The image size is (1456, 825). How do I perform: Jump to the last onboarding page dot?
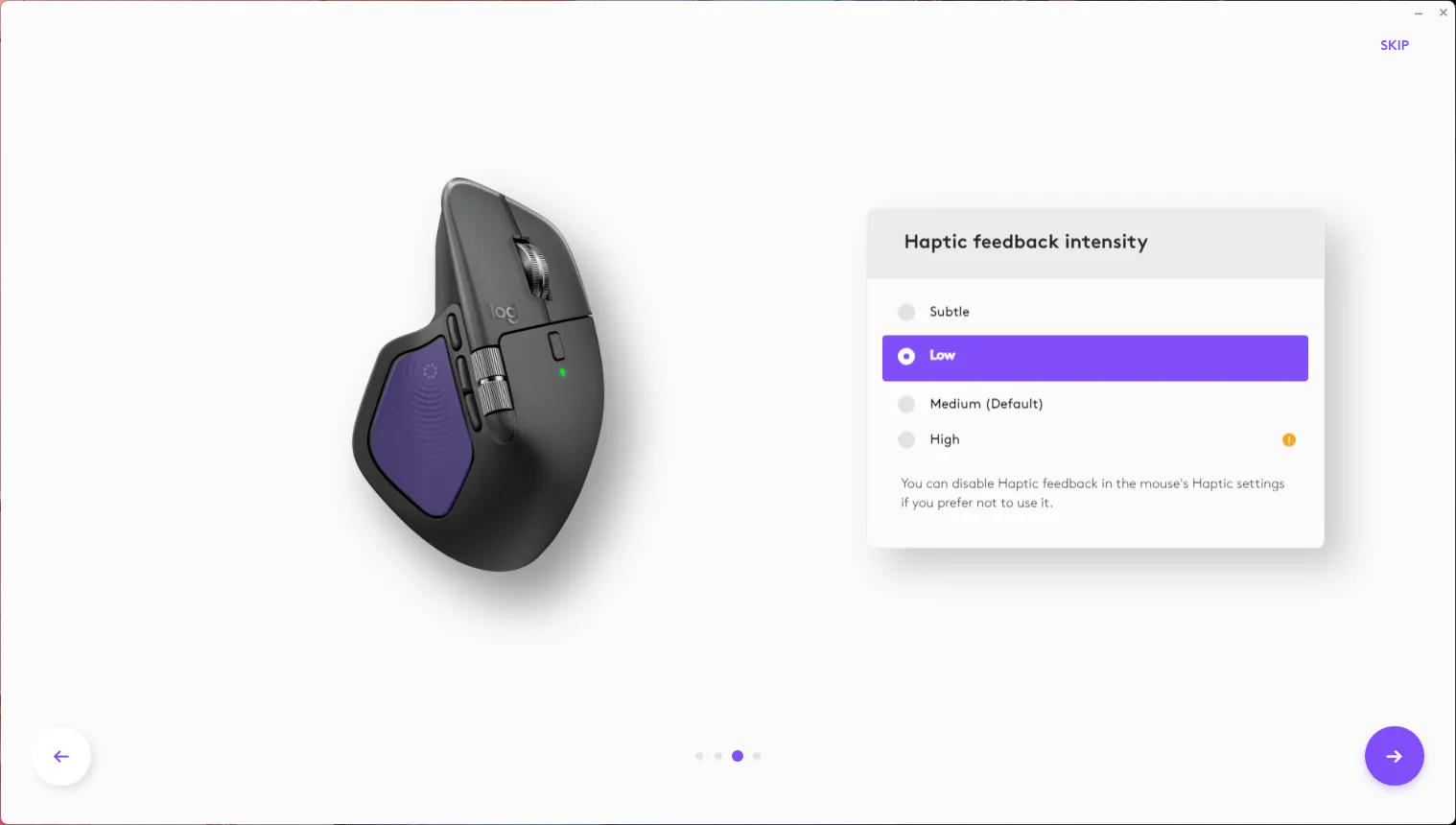[x=757, y=756]
